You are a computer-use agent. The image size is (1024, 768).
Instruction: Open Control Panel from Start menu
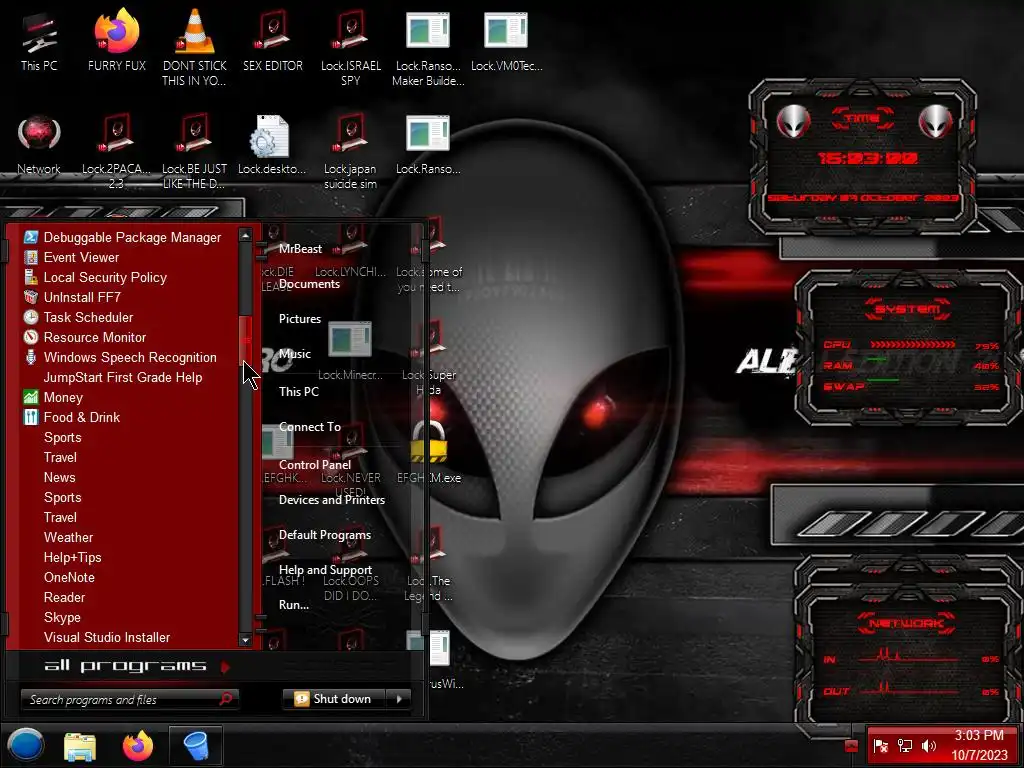click(315, 465)
